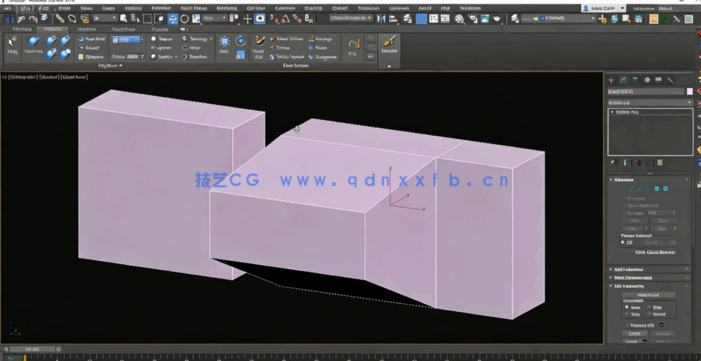Switch to Hierarchy command panel tab
The width and height of the screenshot is (701, 361).
coord(635,80)
